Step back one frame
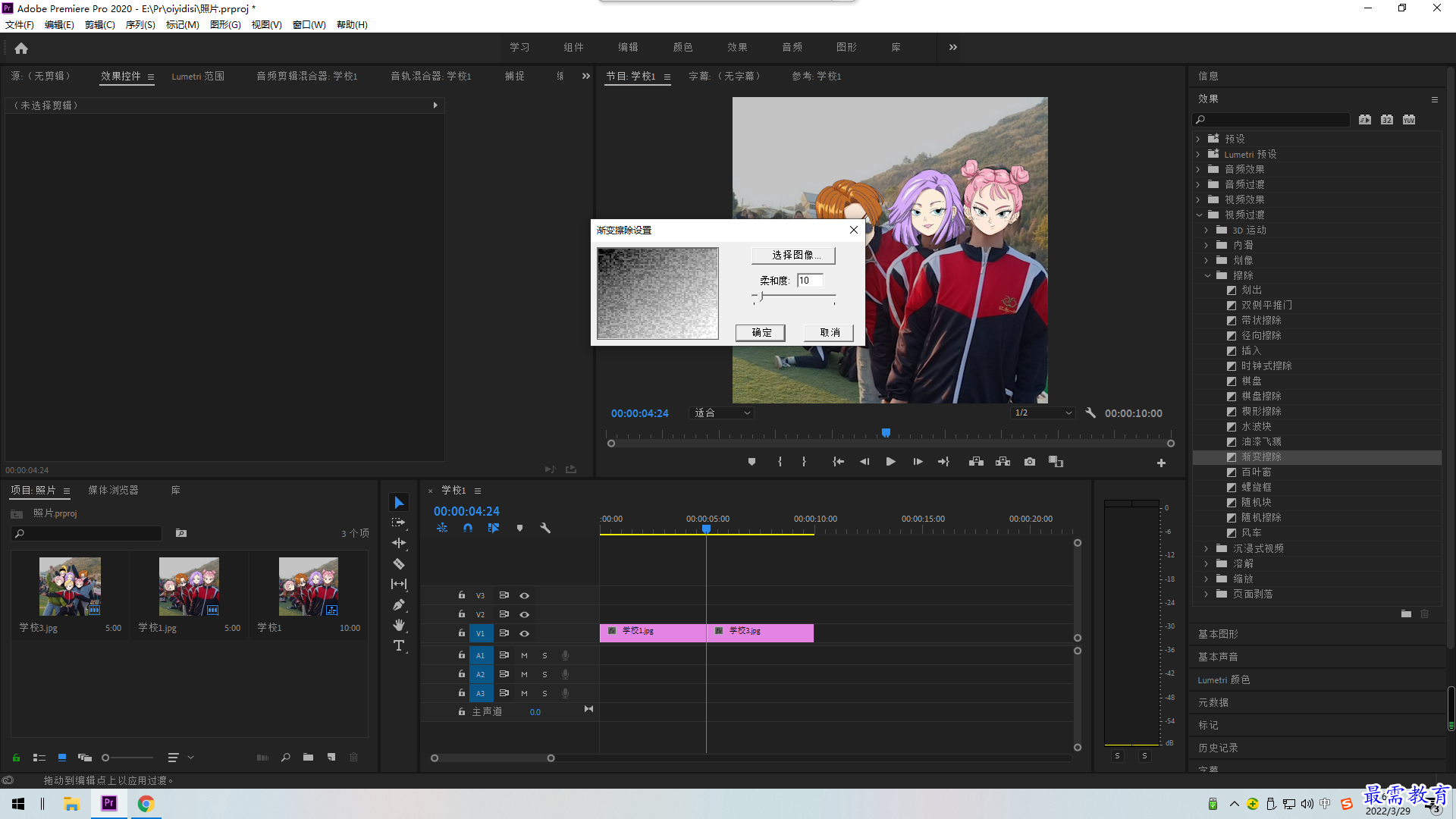The height and width of the screenshot is (819, 1456). (x=864, y=462)
